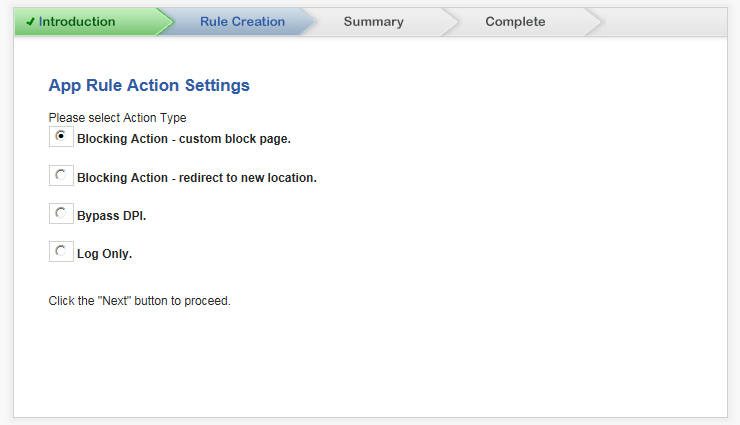Screen dimensions: 740x425
Task: Click the 'Log Only.' label text
Action: pyautogui.click(x=104, y=254)
